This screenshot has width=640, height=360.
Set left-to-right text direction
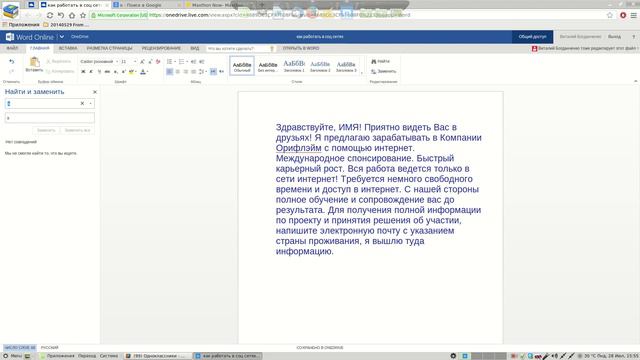point(213,71)
